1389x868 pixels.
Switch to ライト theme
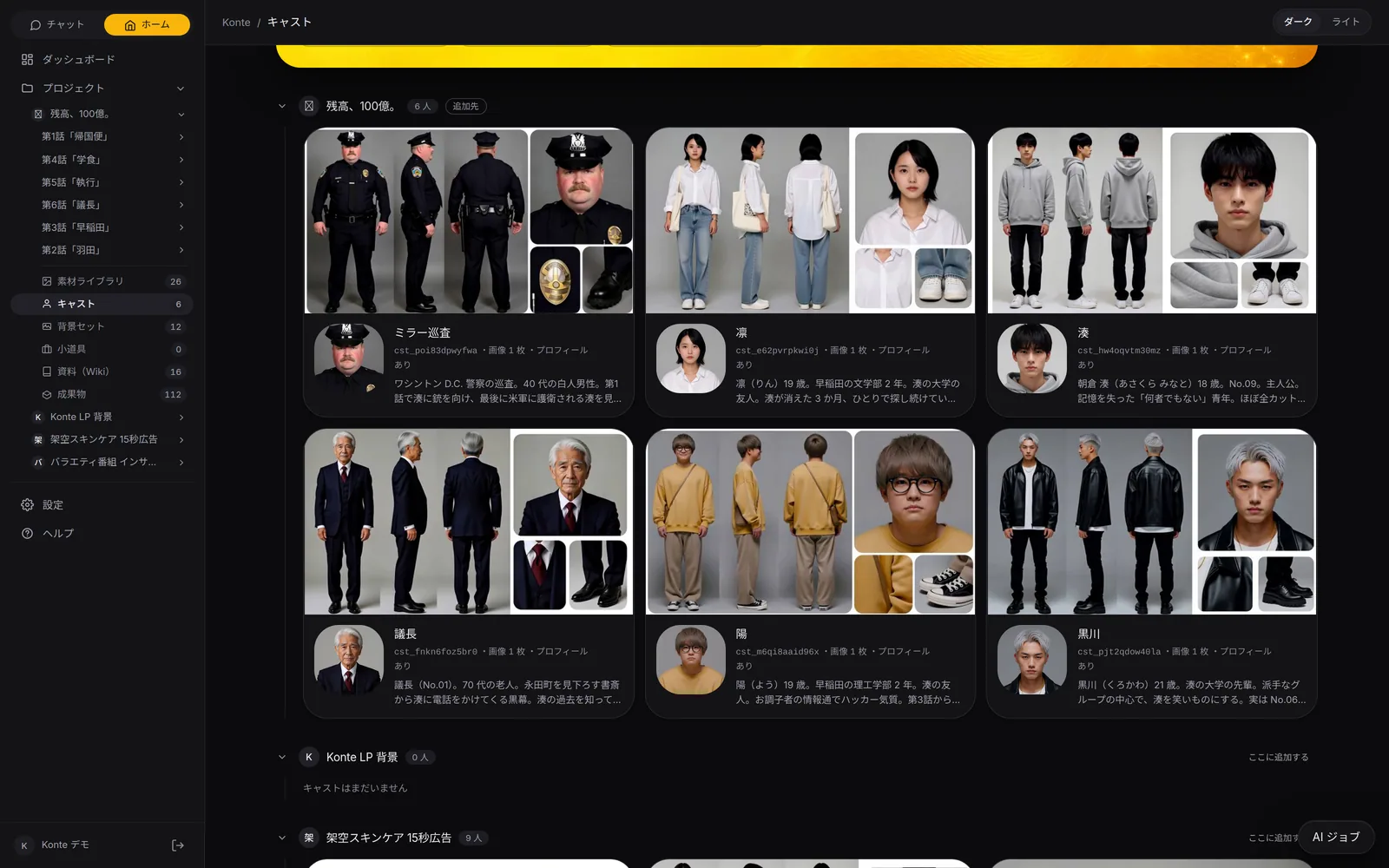coord(1346,22)
